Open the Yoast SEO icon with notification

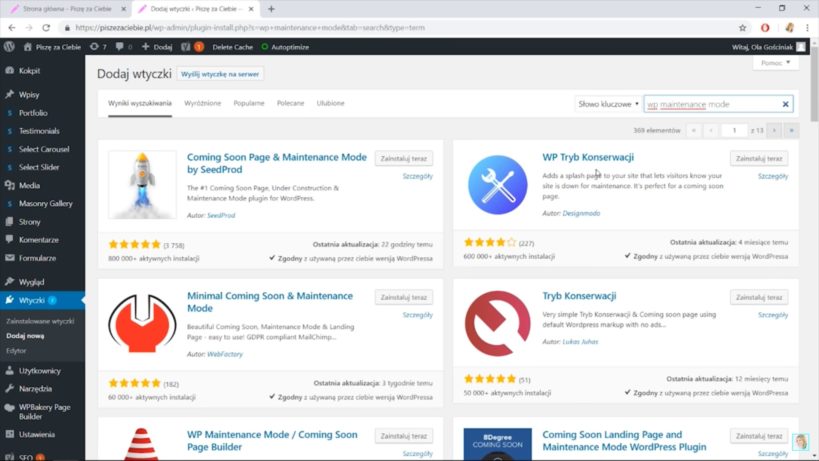coord(192,46)
